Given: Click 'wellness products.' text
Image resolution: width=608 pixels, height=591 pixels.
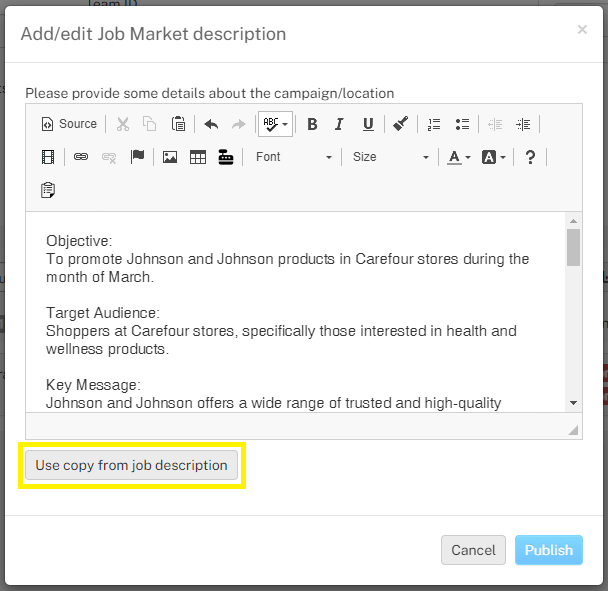Looking at the screenshot, I should click(107, 349).
